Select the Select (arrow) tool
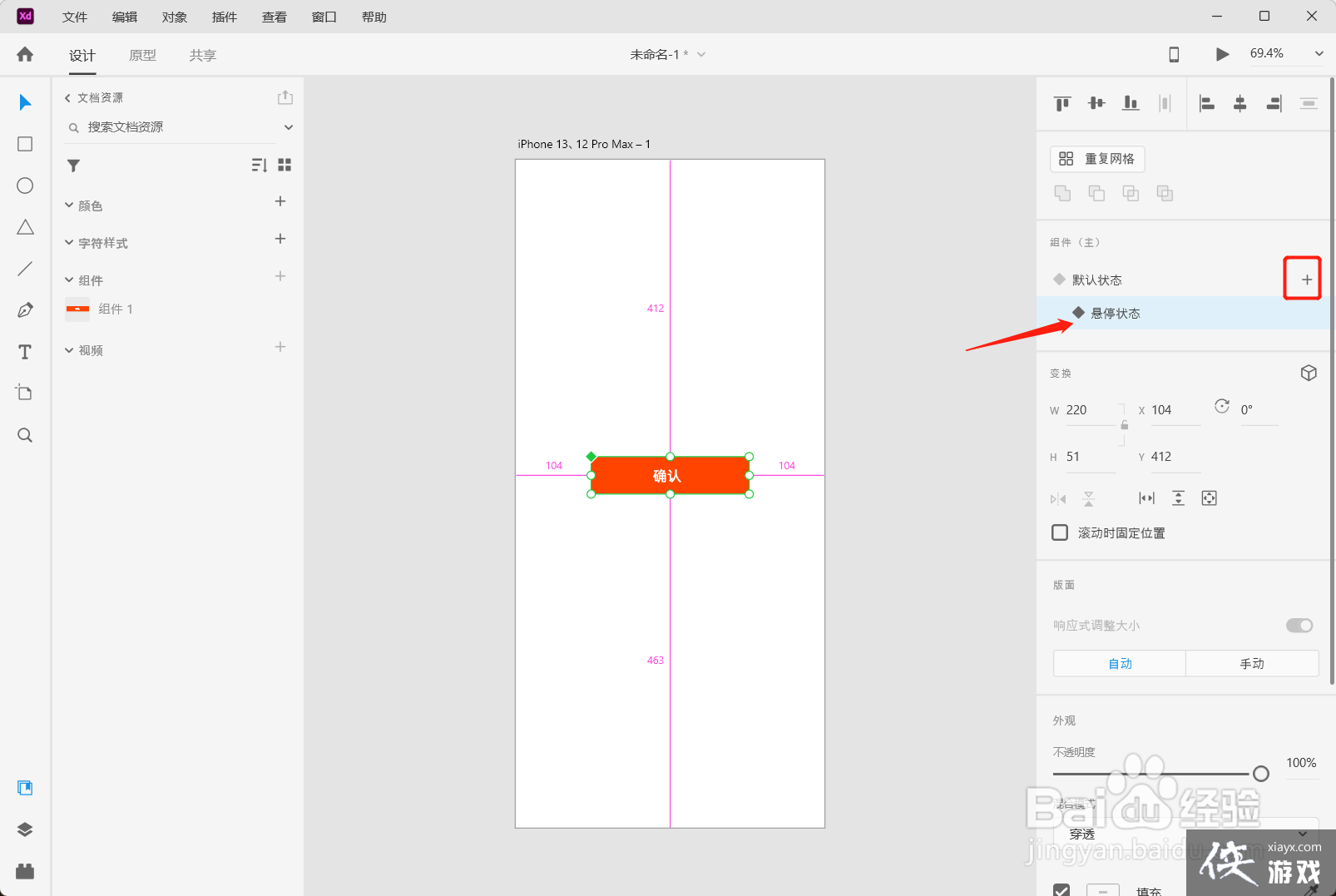 tap(25, 102)
